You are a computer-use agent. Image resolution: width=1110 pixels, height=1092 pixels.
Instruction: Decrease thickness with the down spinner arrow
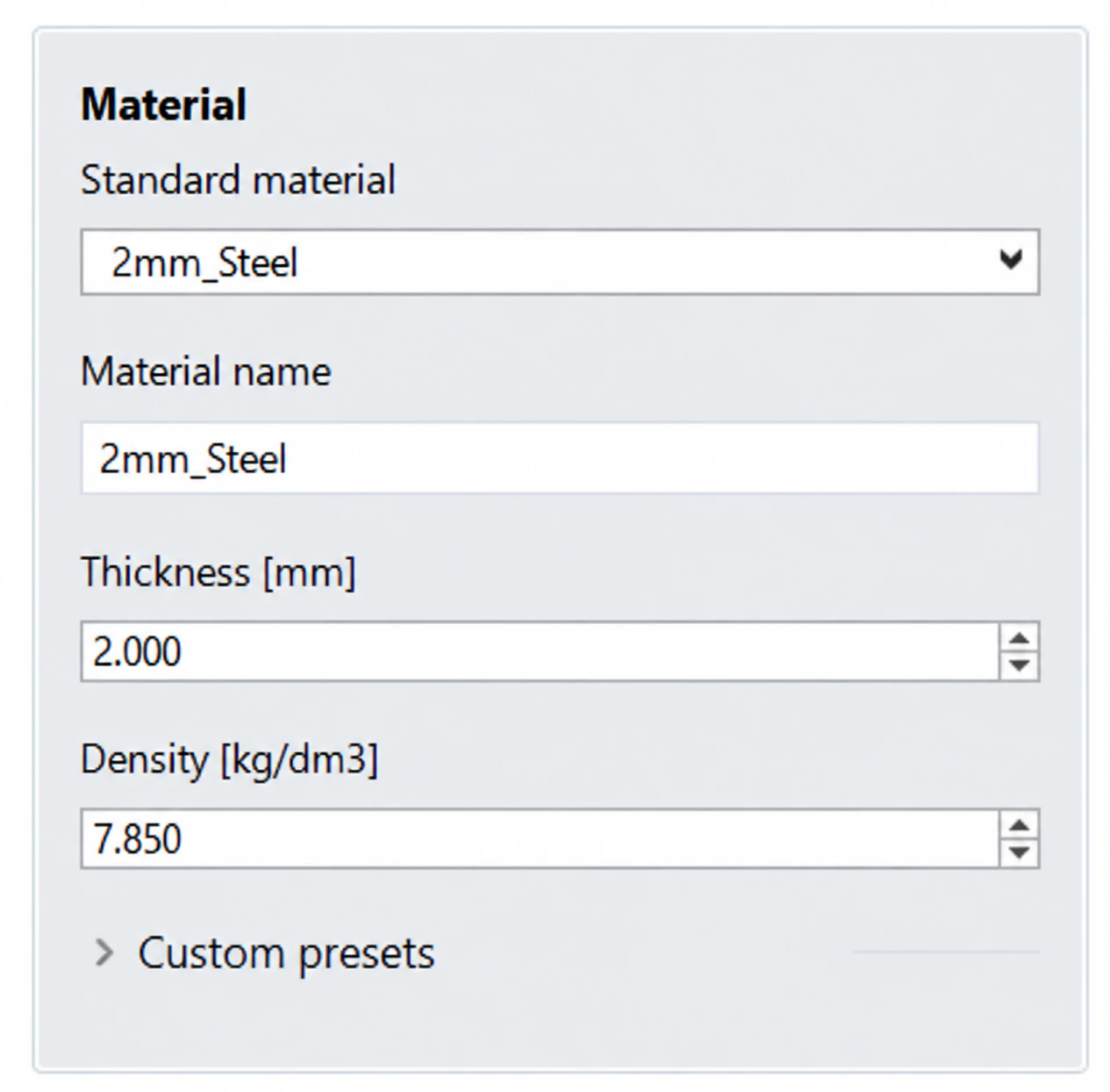(1019, 665)
